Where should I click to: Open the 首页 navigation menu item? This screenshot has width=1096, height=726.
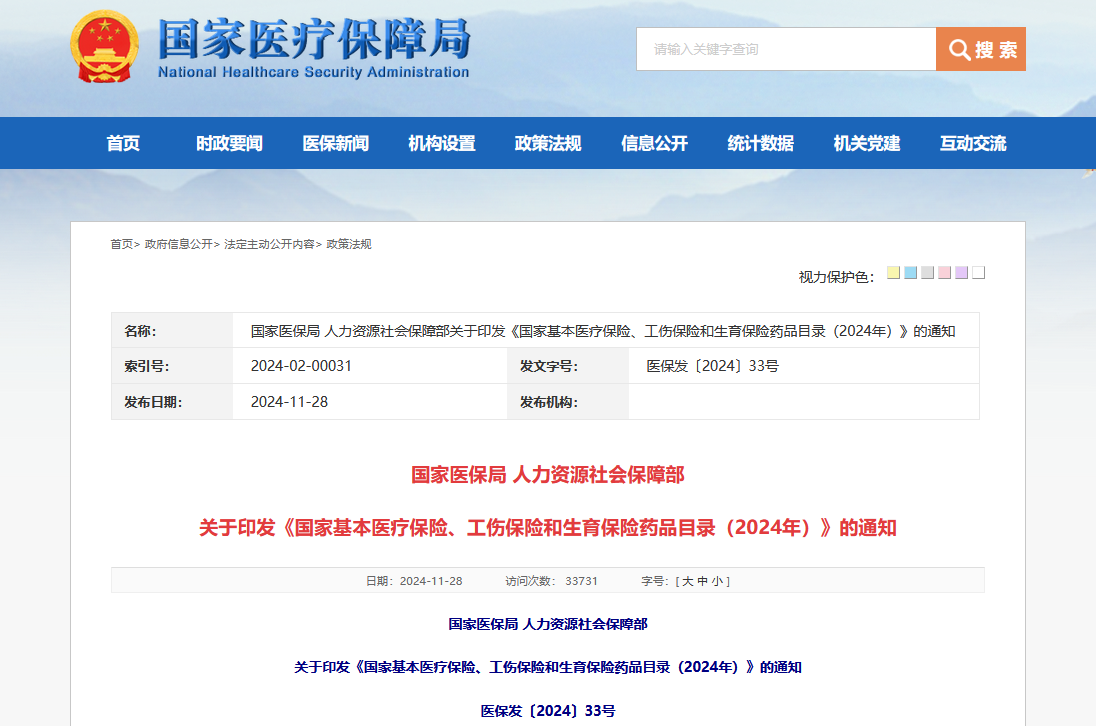point(123,143)
